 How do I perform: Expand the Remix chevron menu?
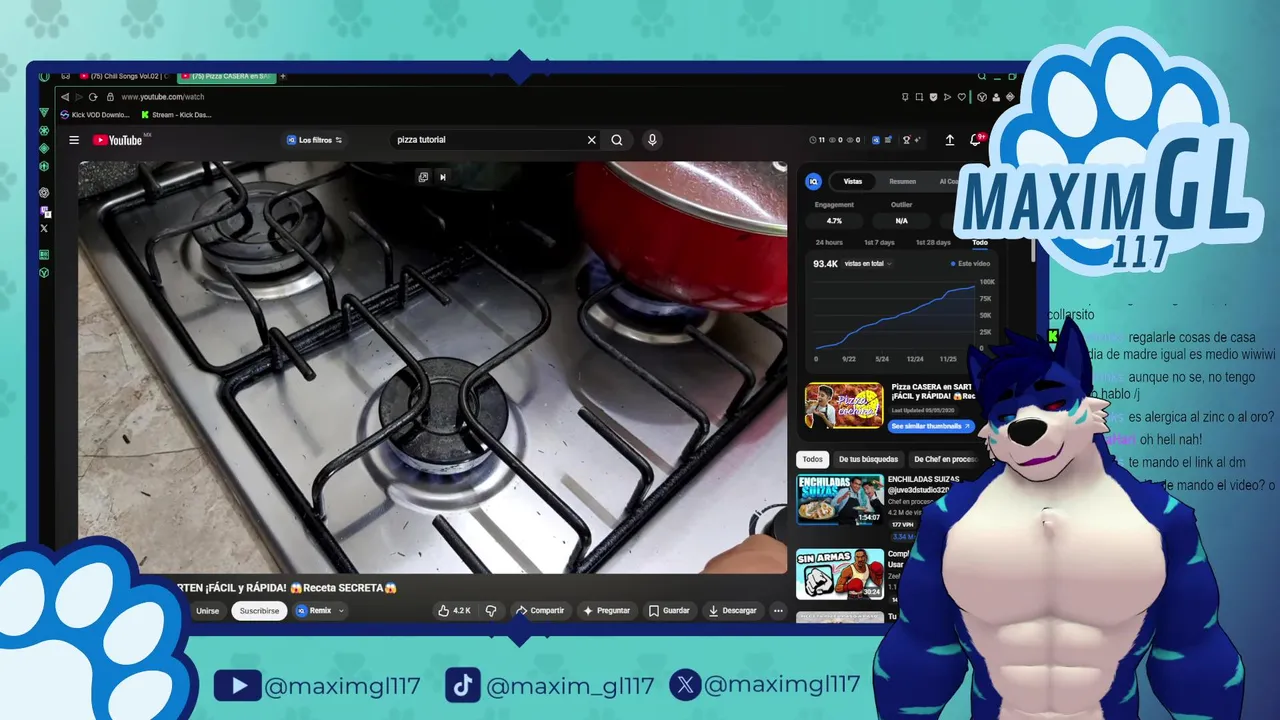coord(341,610)
